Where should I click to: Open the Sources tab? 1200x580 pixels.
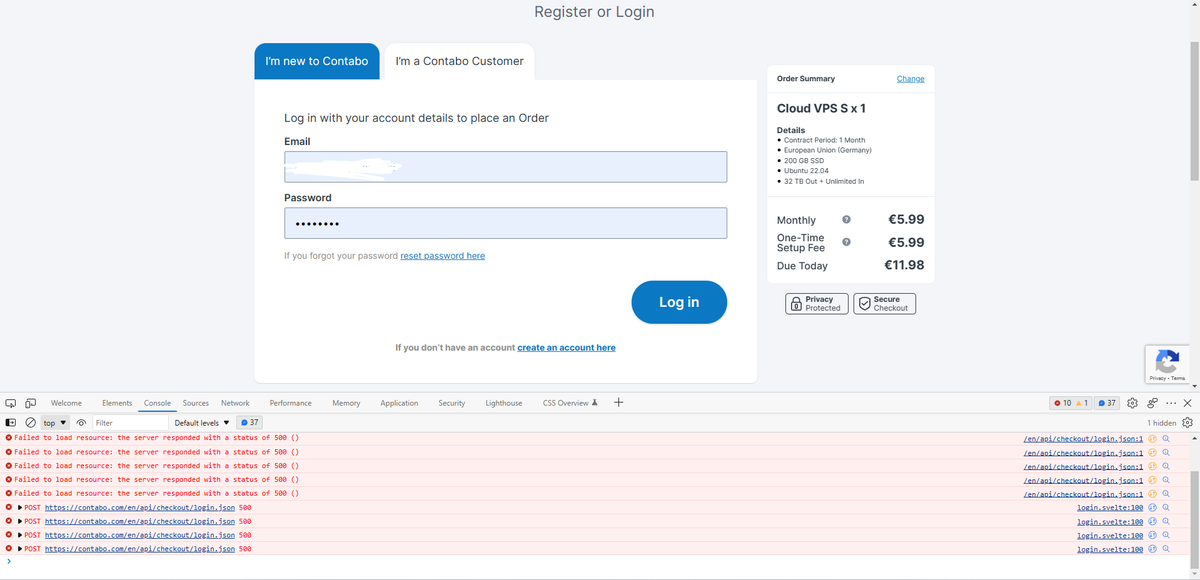point(196,403)
